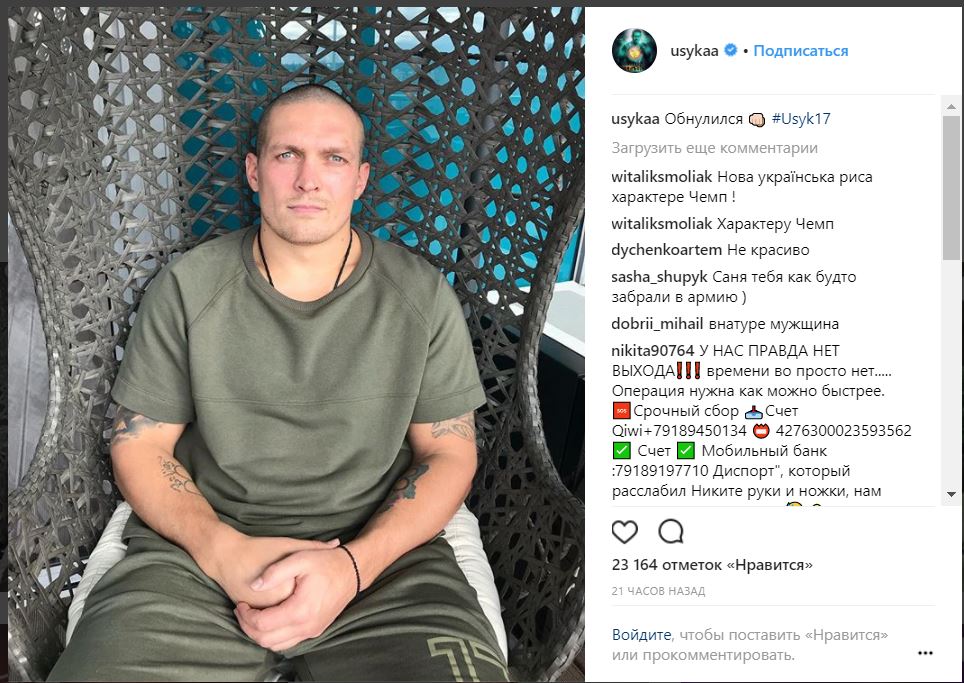Image resolution: width=964 pixels, height=683 pixels.
Task: Follow the account via Подписаться
Action: click(x=800, y=50)
